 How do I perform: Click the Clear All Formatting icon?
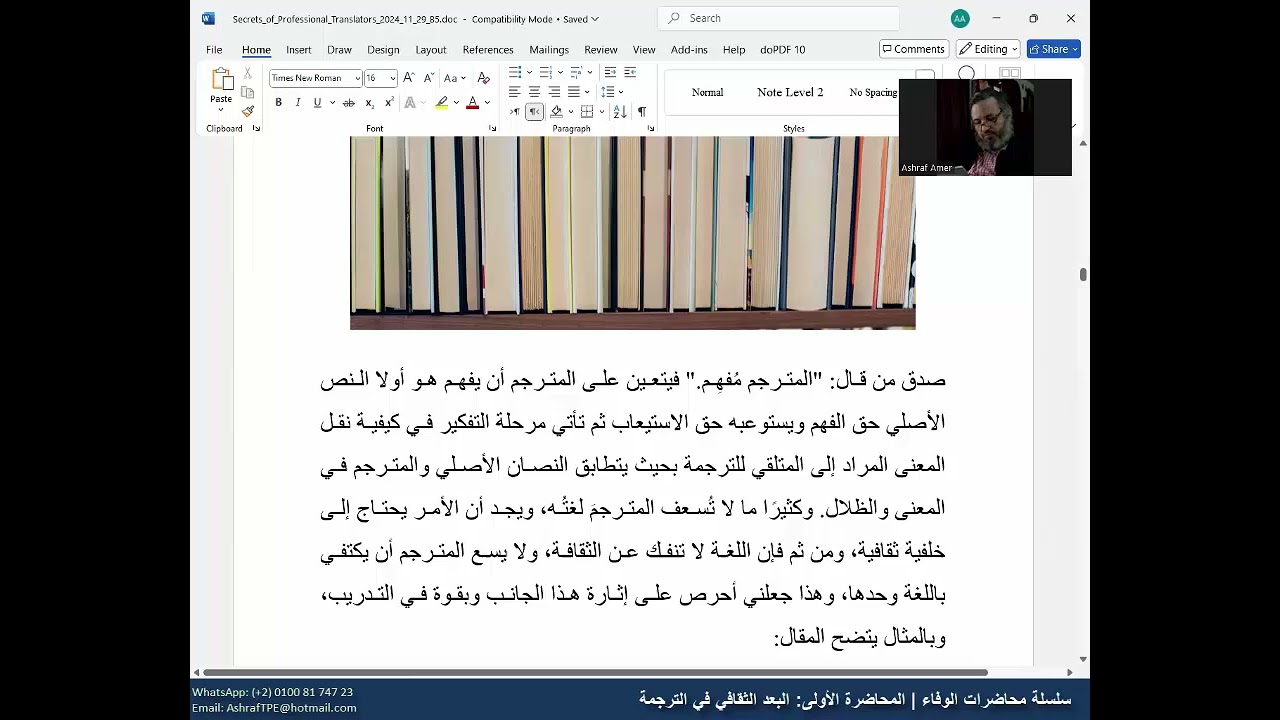(484, 78)
